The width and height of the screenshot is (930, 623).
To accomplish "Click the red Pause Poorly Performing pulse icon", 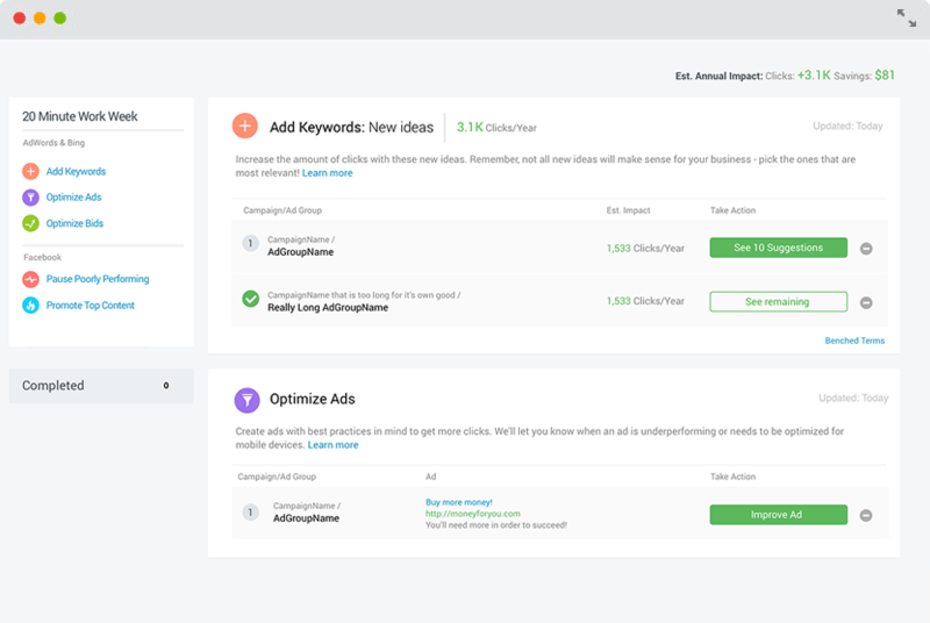I will [x=31, y=279].
